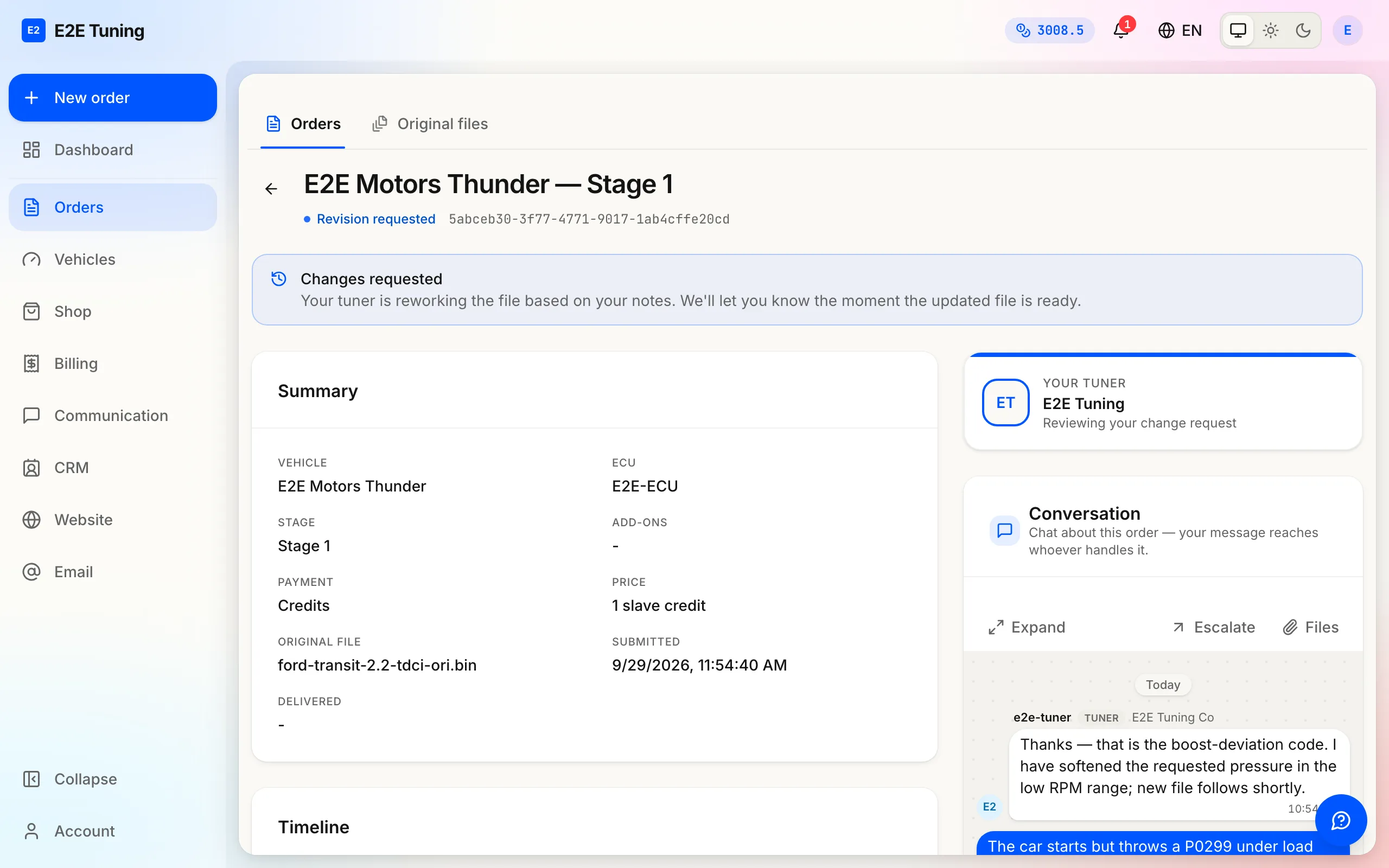Click the E2E-ECU value
The image size is (1389, 868).
tap(645, 486)
